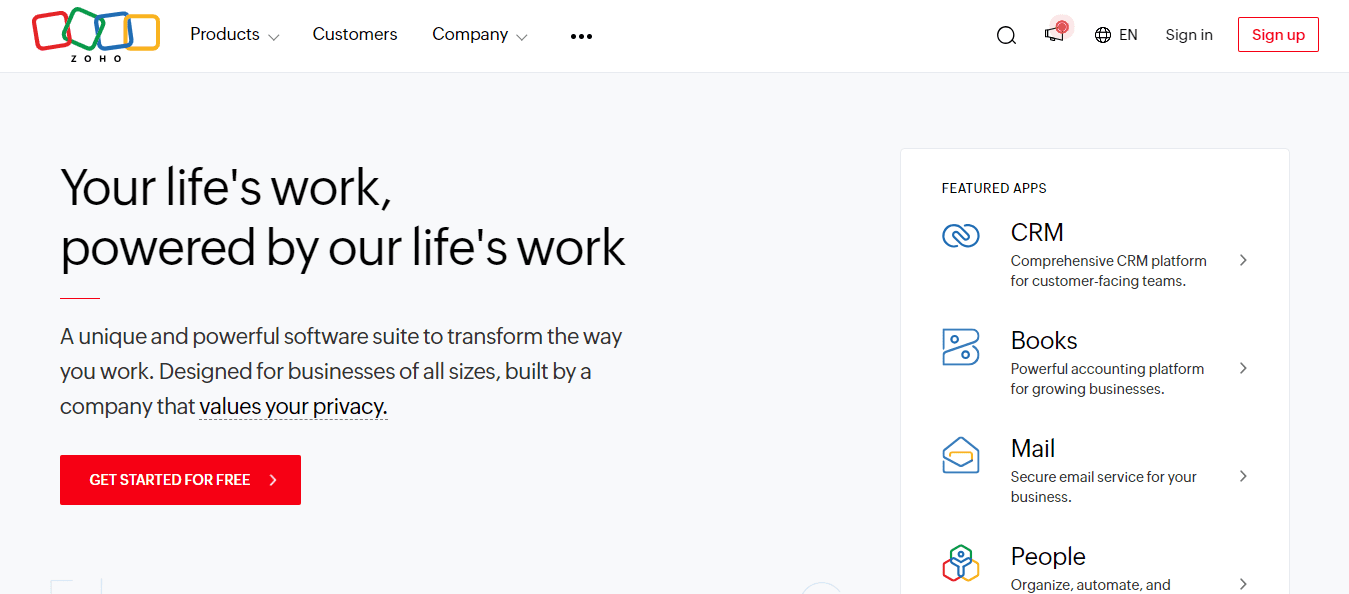Viewport: 1349px width, 594px height.
Task: Click the announcements bell icon with red badge
Action: [x=1053, y=36]
